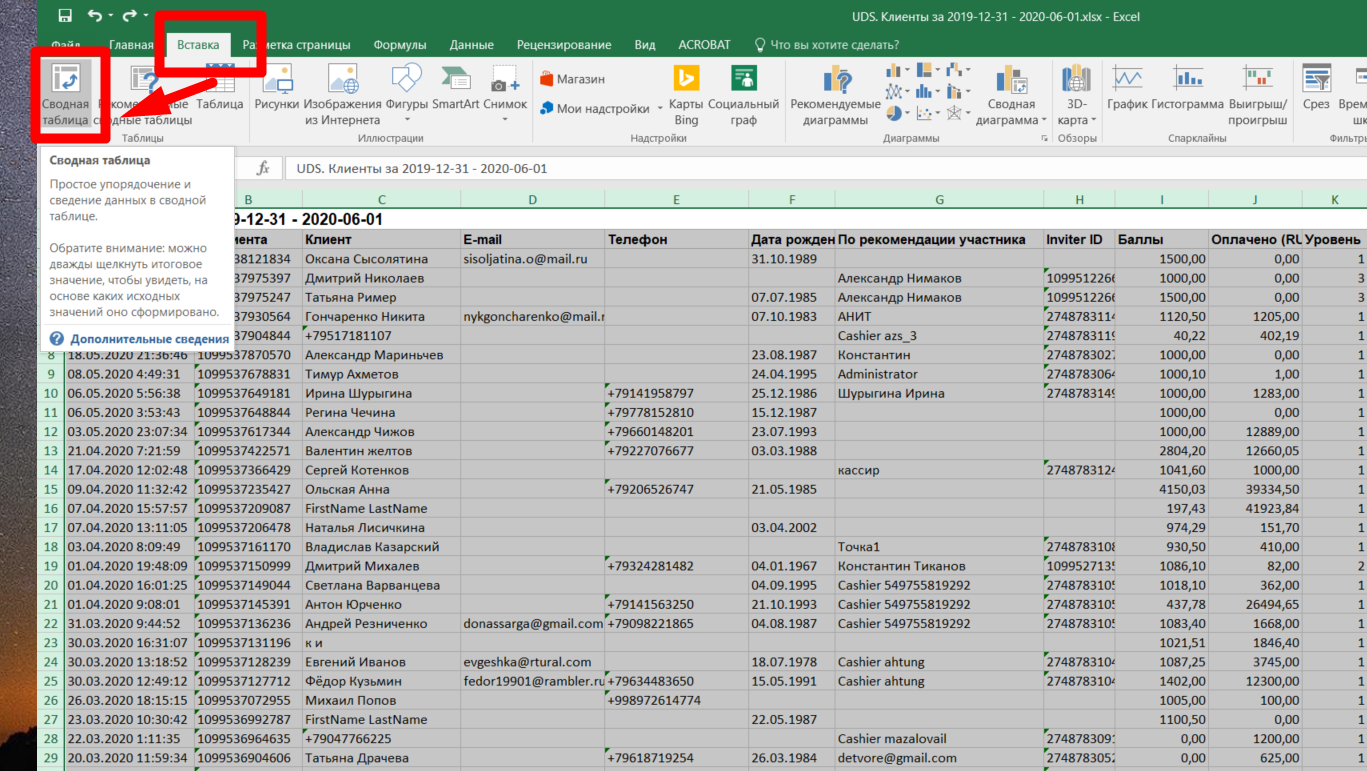
Task: Select the Клиент header cell
Action: 381,240
